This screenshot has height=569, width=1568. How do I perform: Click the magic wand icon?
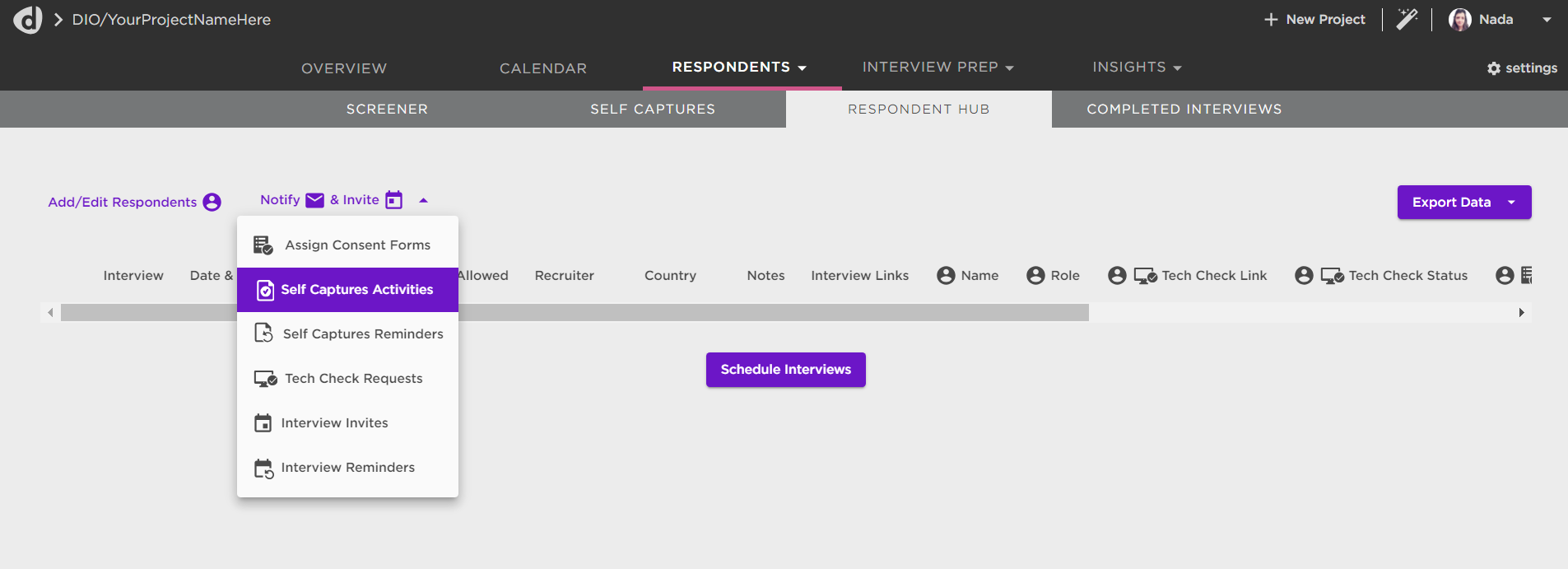click(x=1407, y=19)
